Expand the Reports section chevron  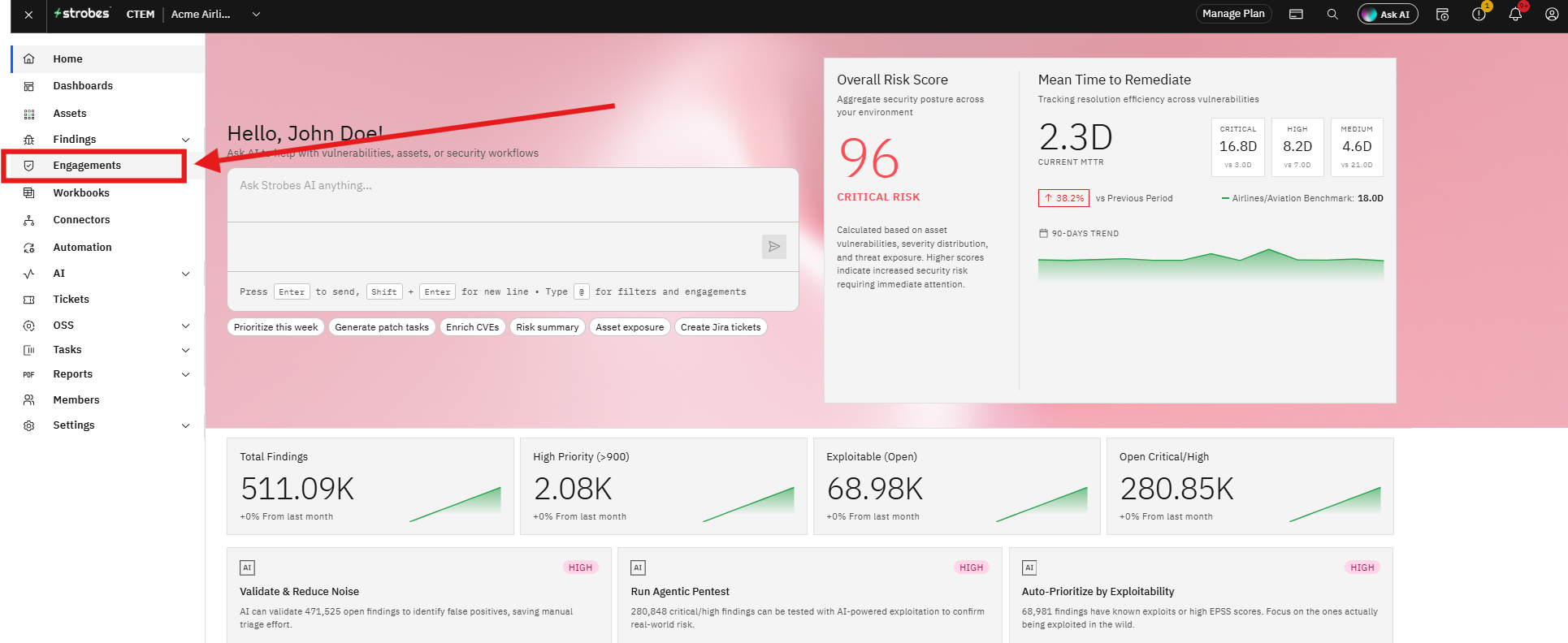point(185,374)
